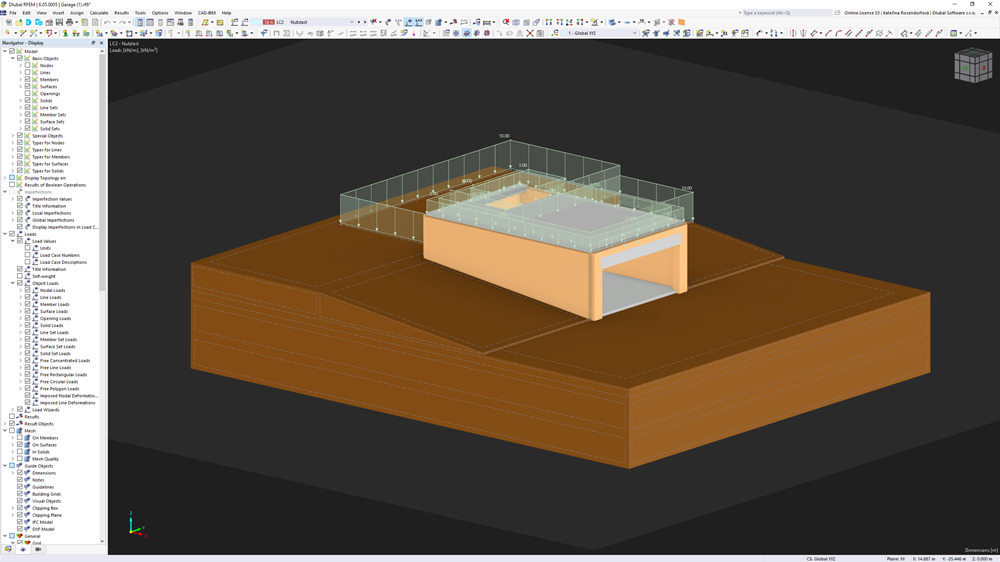Click the Print icon in the toolbar
This screenshot has width=1000, height=562.
pos(69,22)
